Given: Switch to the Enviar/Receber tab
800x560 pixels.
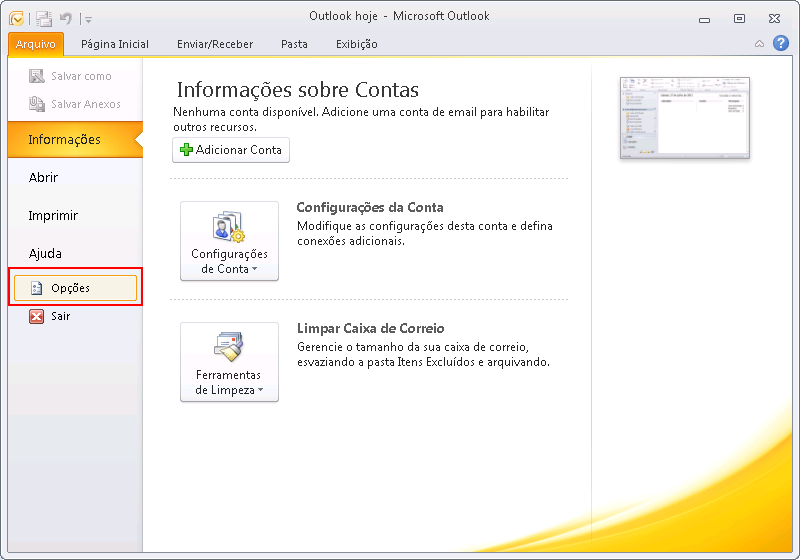Looking at the screenshot, I should (215, 44).
